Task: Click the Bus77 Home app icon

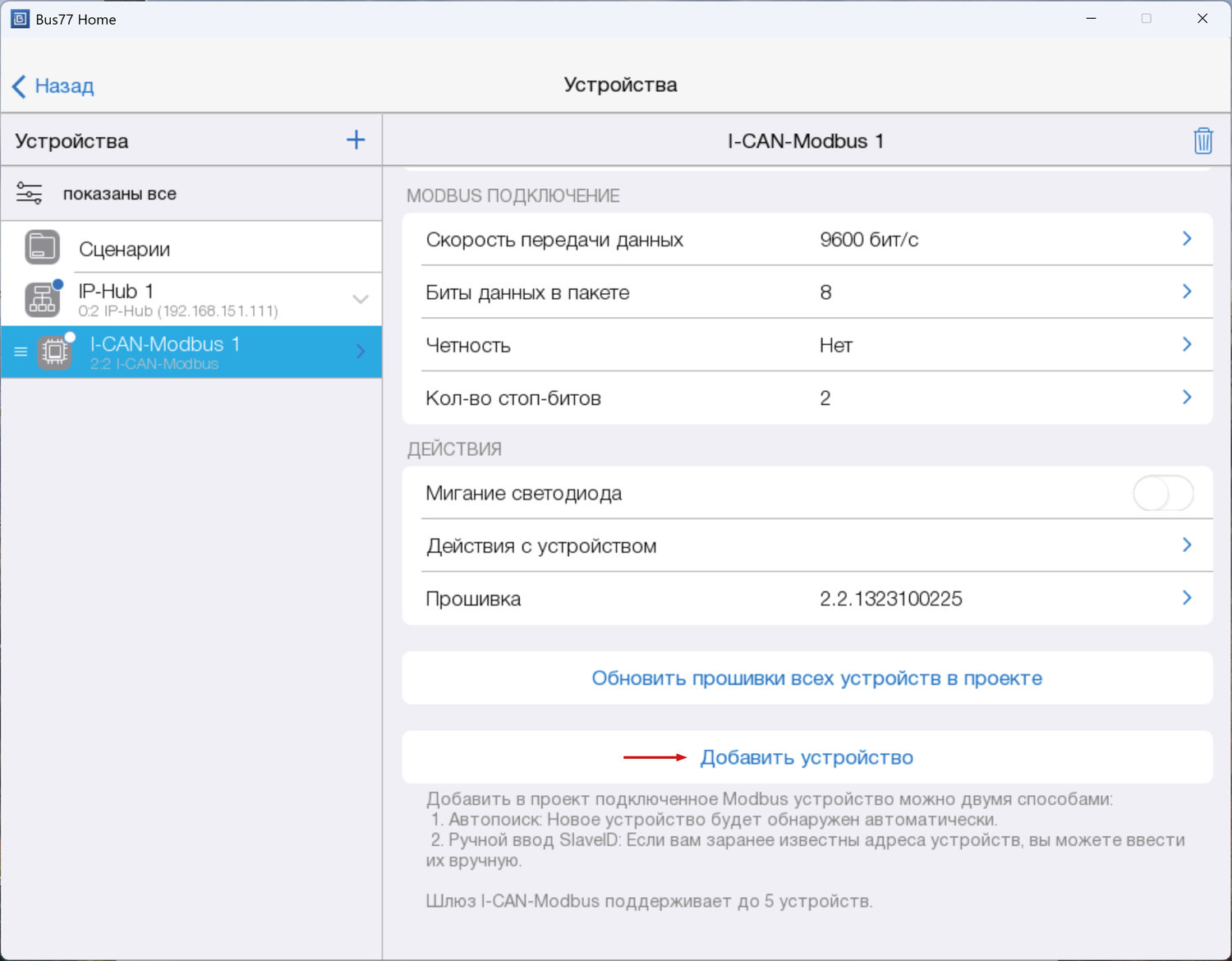Action: (20, 19)
